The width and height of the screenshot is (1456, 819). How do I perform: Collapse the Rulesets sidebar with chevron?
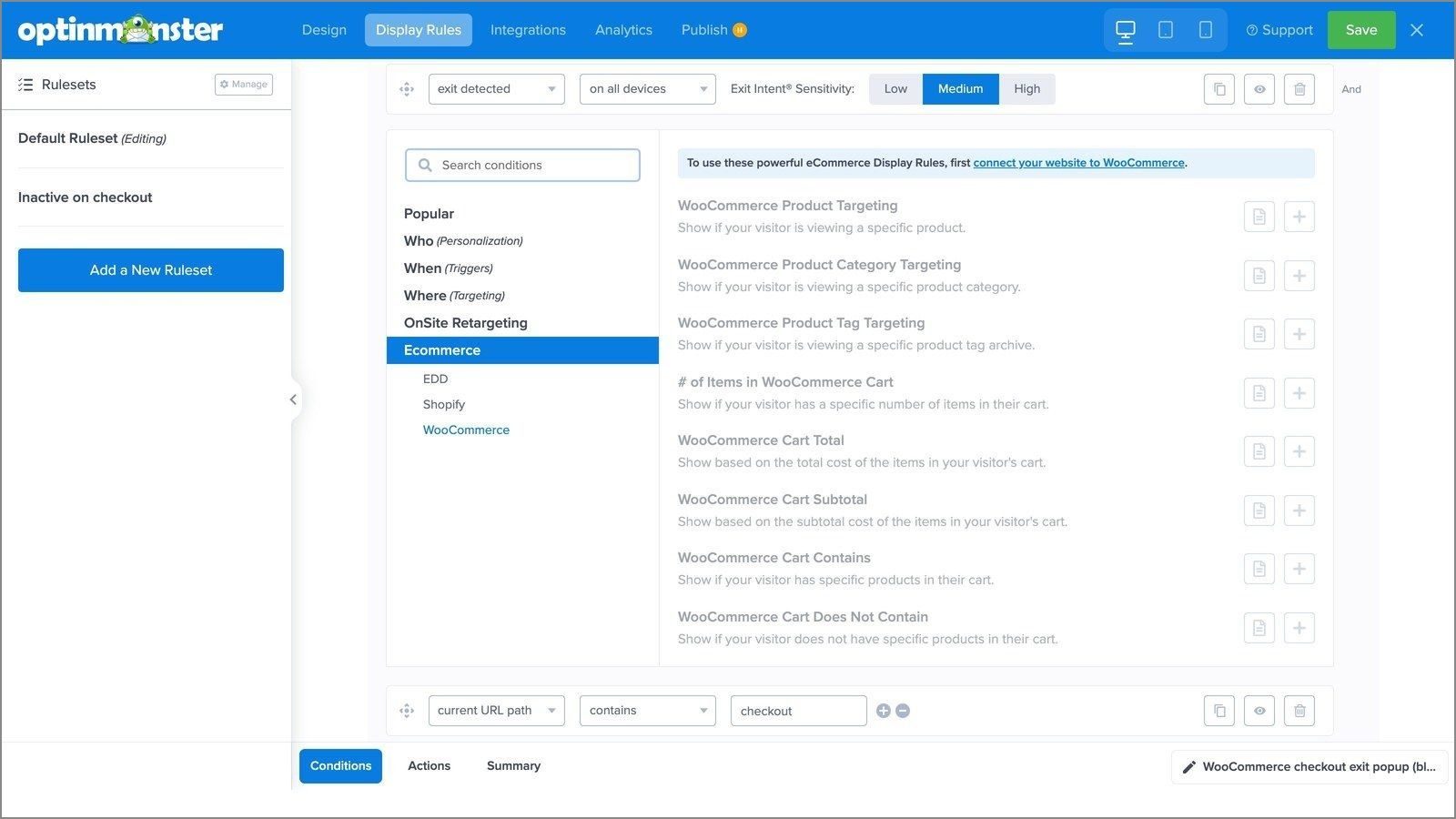tap(293, 399)
